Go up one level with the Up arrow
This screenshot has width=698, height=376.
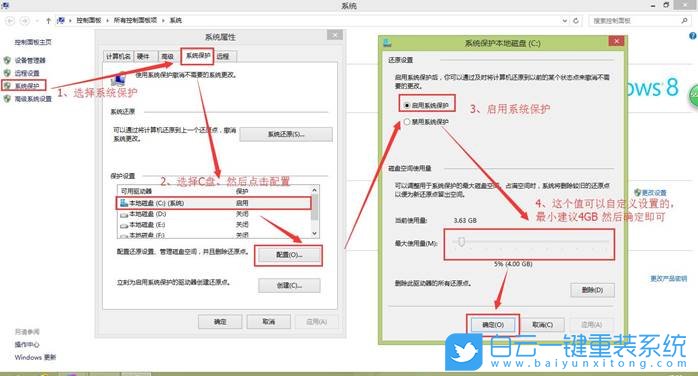point(48,20)
